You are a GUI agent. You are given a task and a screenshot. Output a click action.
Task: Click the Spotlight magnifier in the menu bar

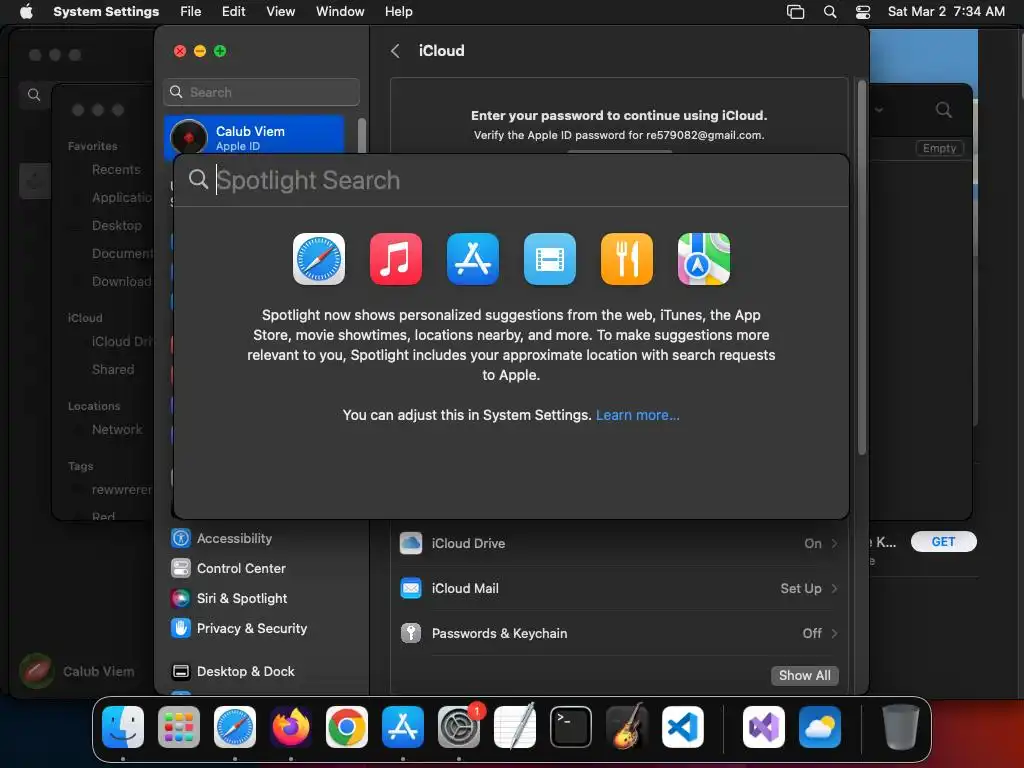(x=829, y=12)
